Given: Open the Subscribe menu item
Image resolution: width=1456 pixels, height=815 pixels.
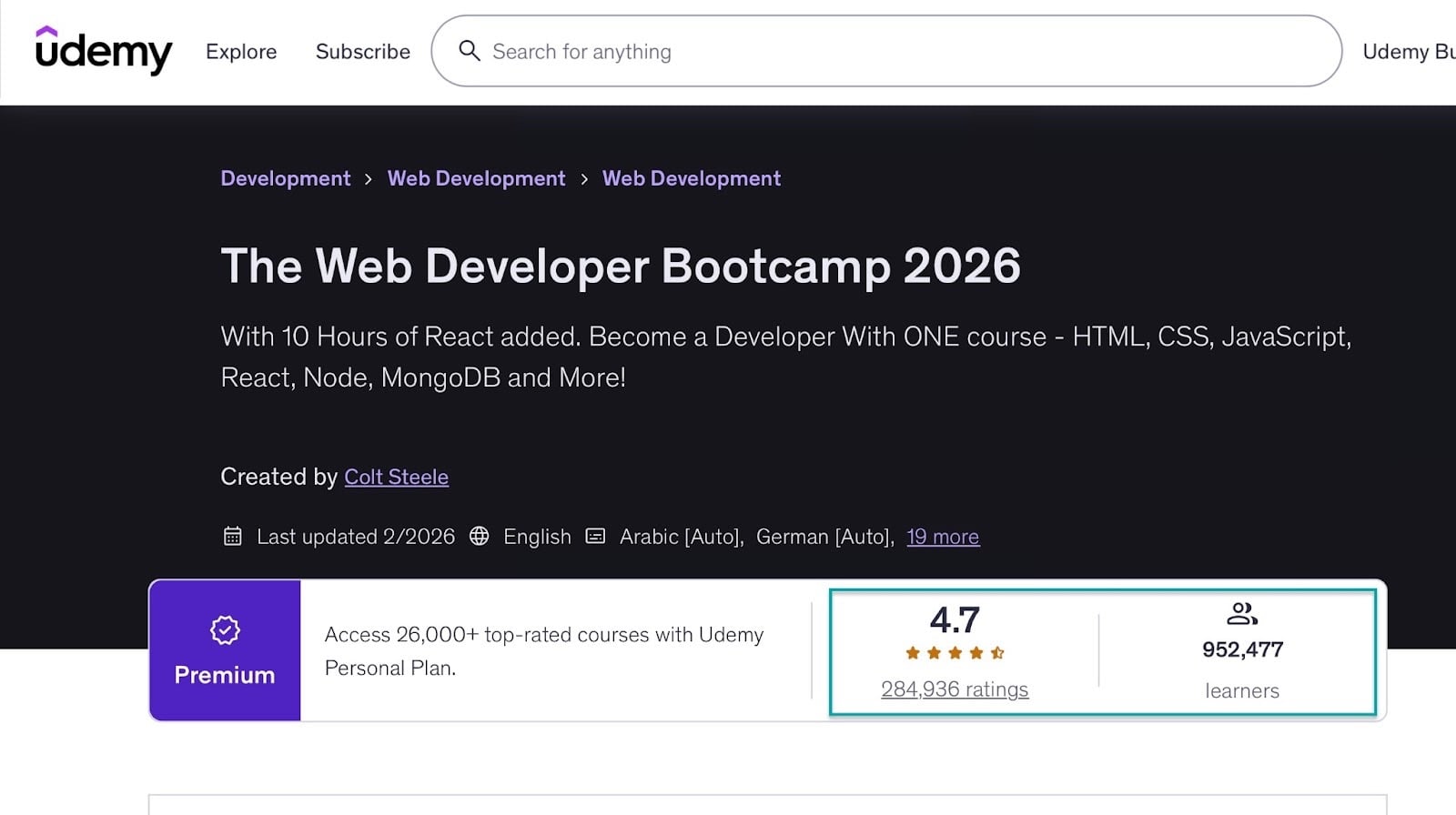Looking at the screenshot, I should pos(363,52).
